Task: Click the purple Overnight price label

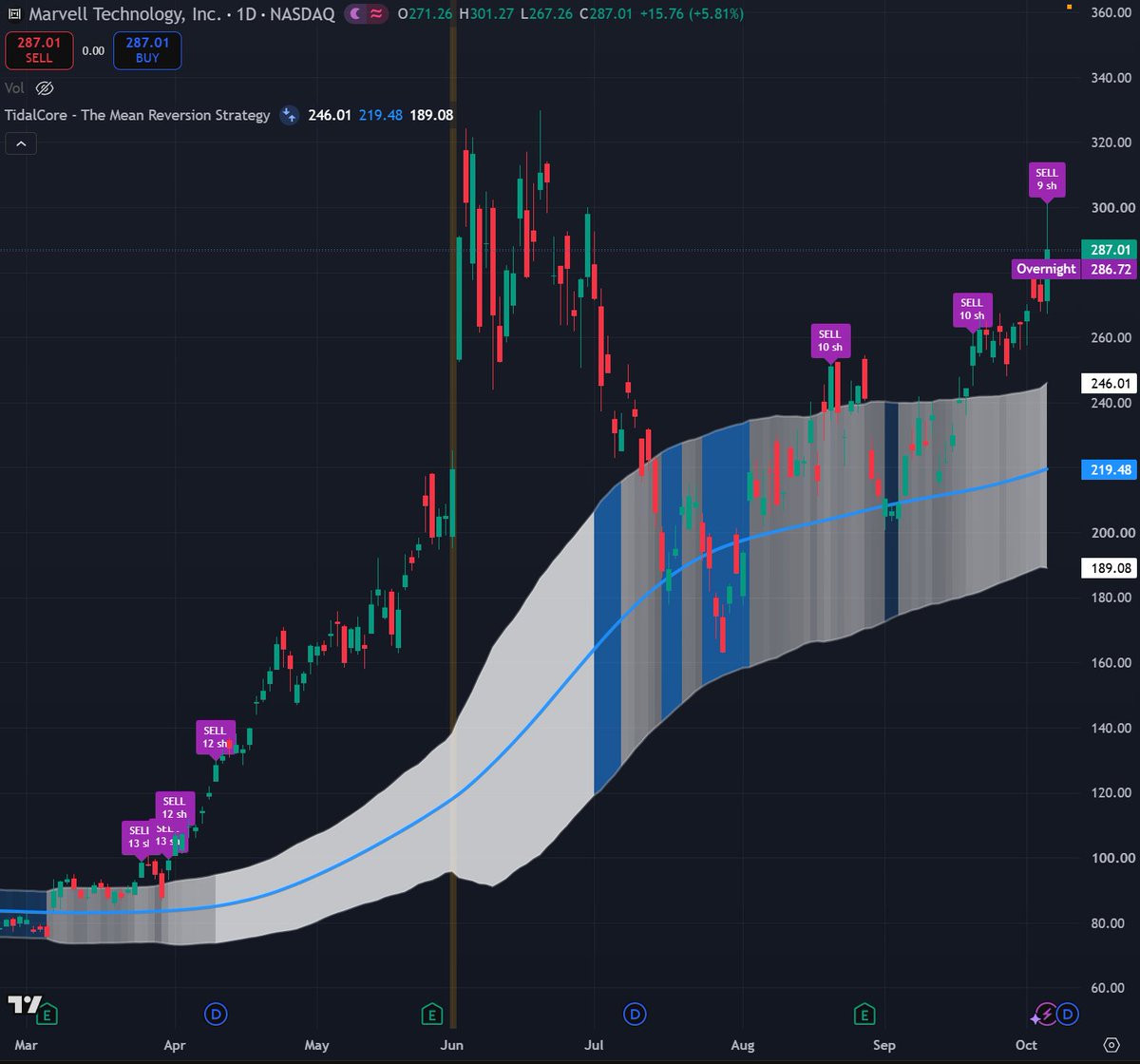Action: [1046, 269]
